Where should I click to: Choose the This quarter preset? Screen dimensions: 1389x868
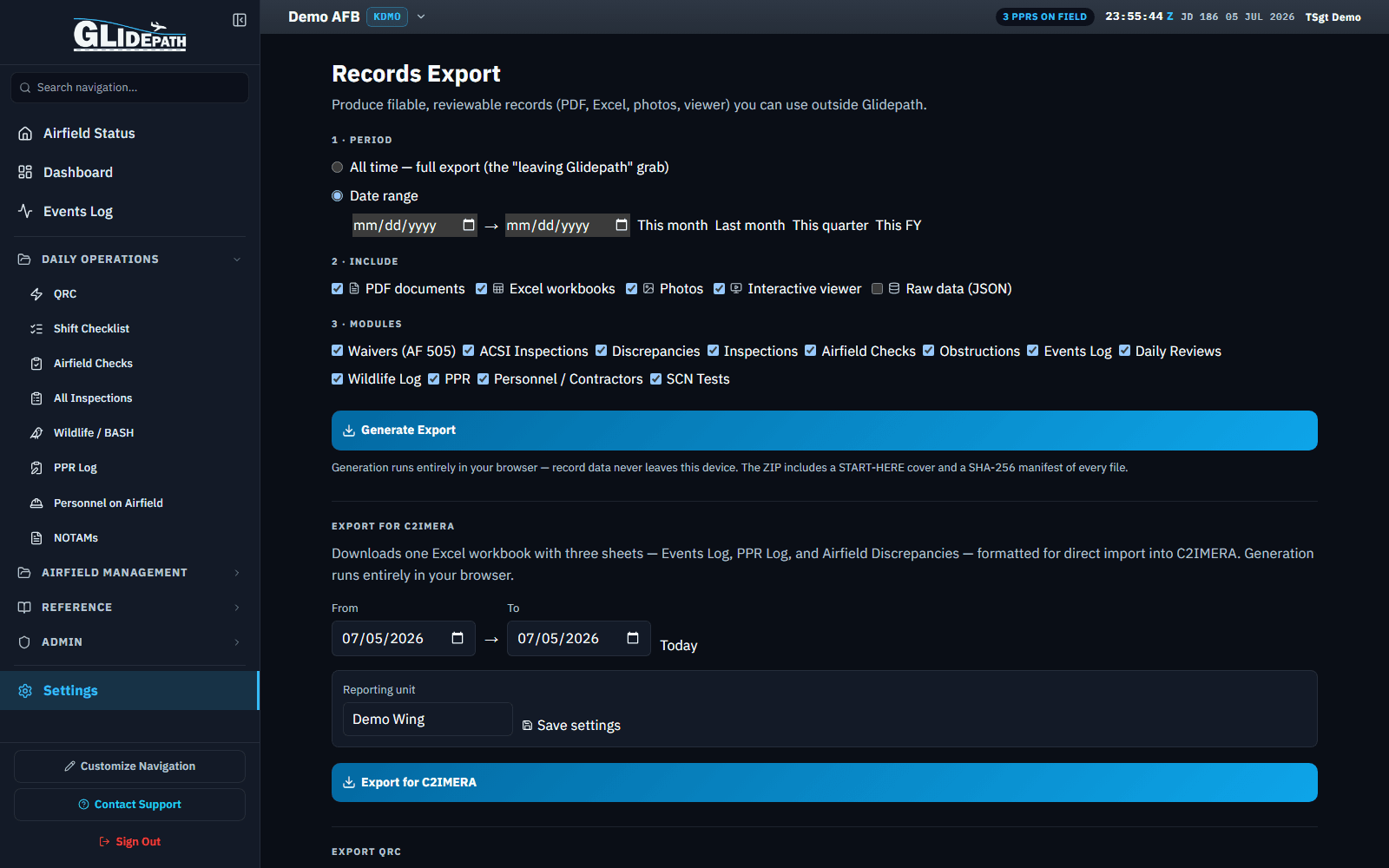click(x=830, y=226)
